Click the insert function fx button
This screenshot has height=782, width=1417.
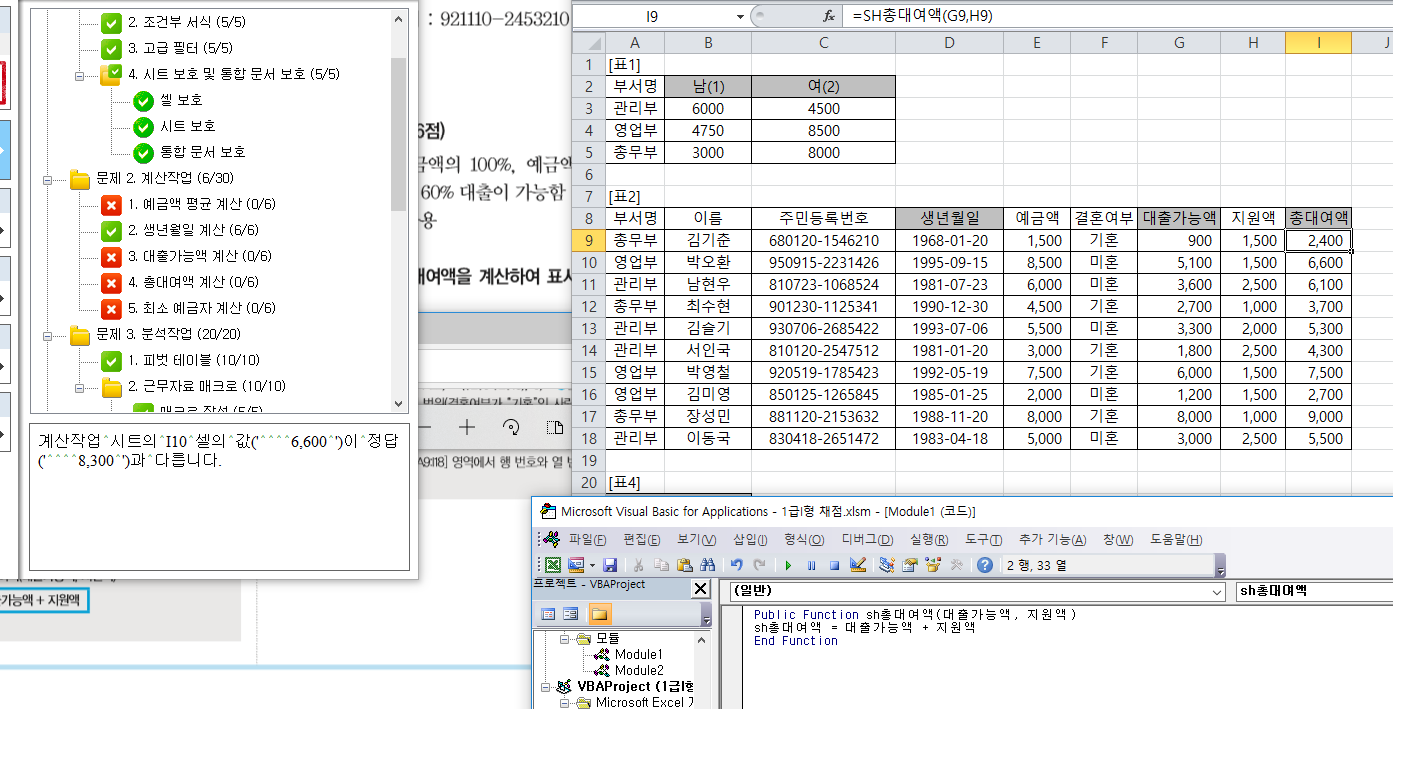tap(828, 16)
